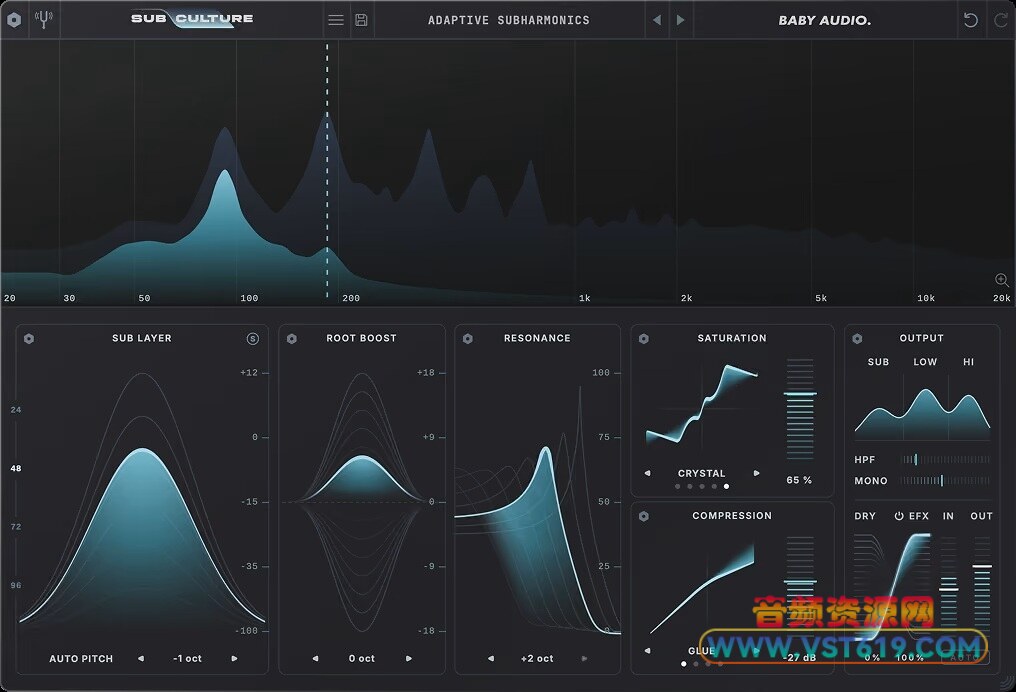
Task: Toggle the Resonance hexagon enable icon
Action: pos(468,338)
